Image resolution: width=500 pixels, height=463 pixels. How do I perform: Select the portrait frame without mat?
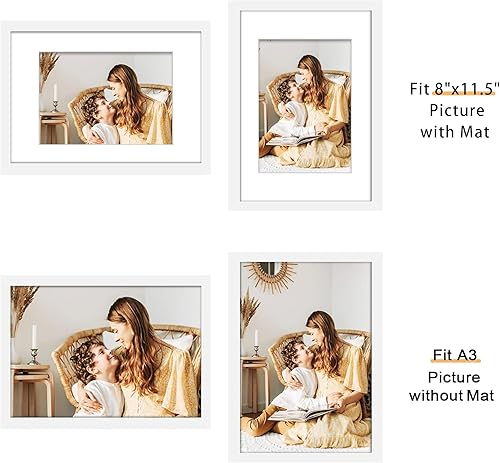(x=305, y=357)
